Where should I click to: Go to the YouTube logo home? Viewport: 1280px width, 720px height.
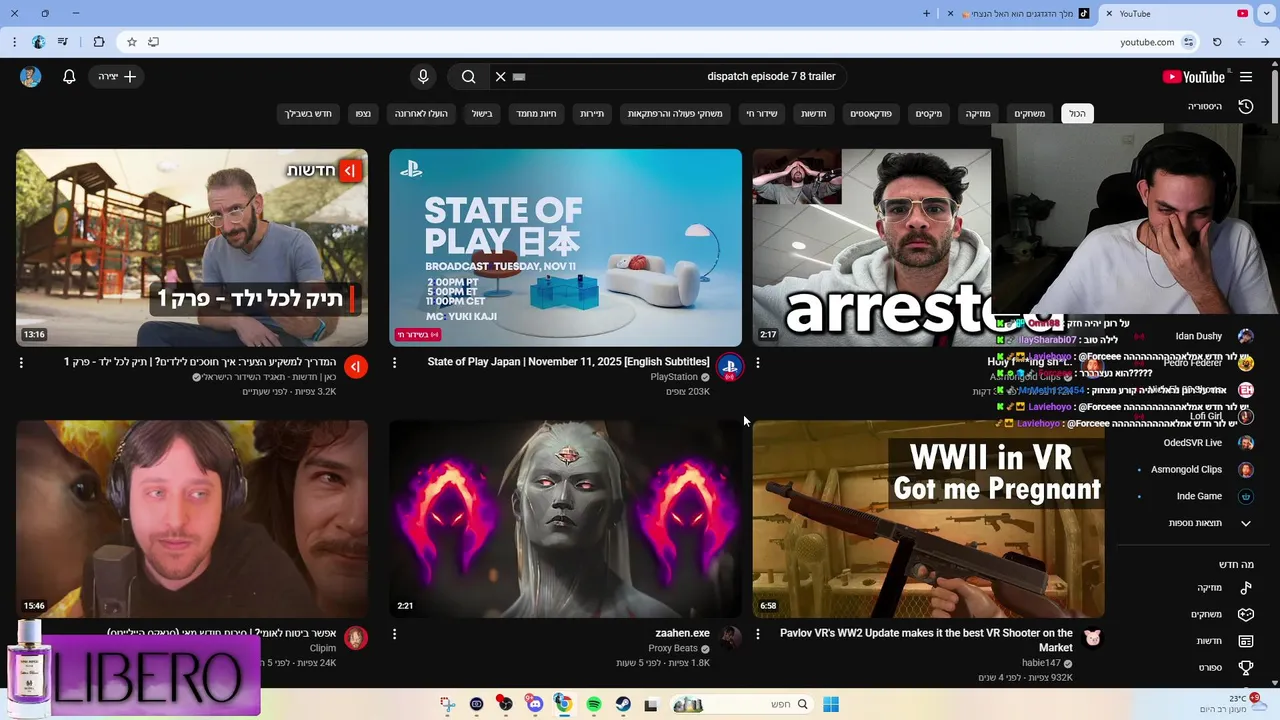pyautogui.click(x=1194, y=77)
